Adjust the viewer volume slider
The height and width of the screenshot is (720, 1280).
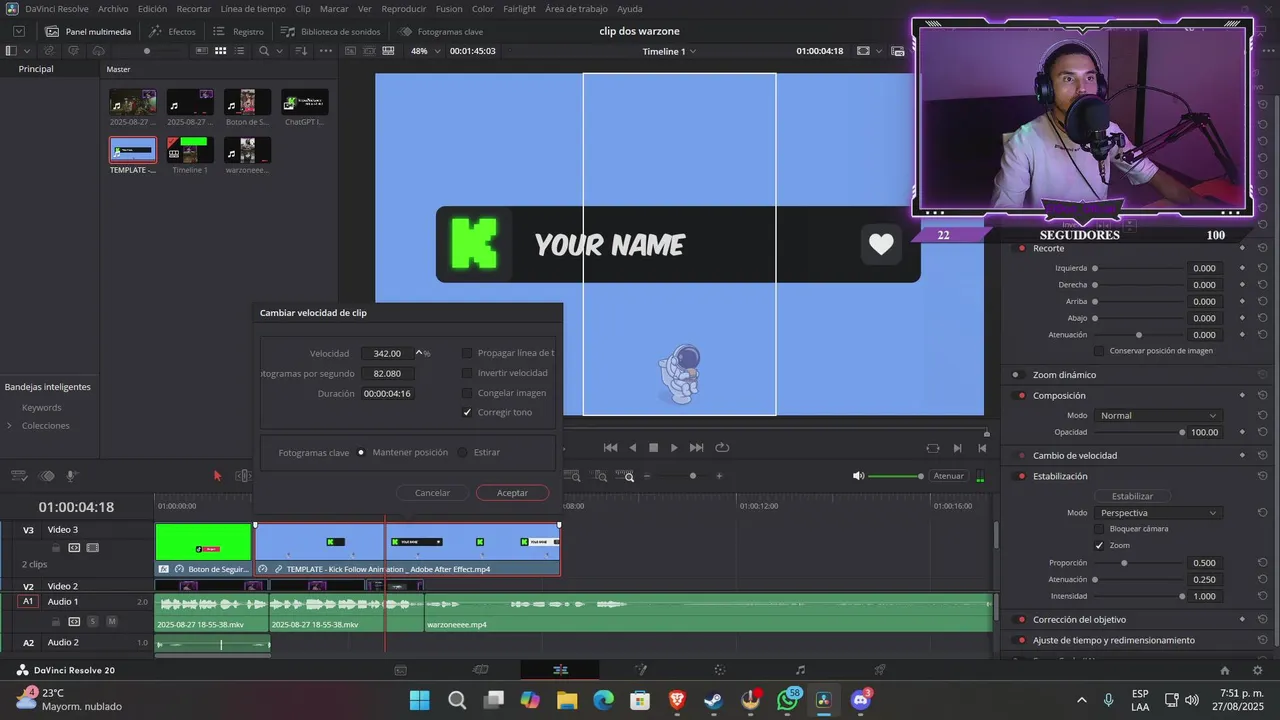point(920,476)
